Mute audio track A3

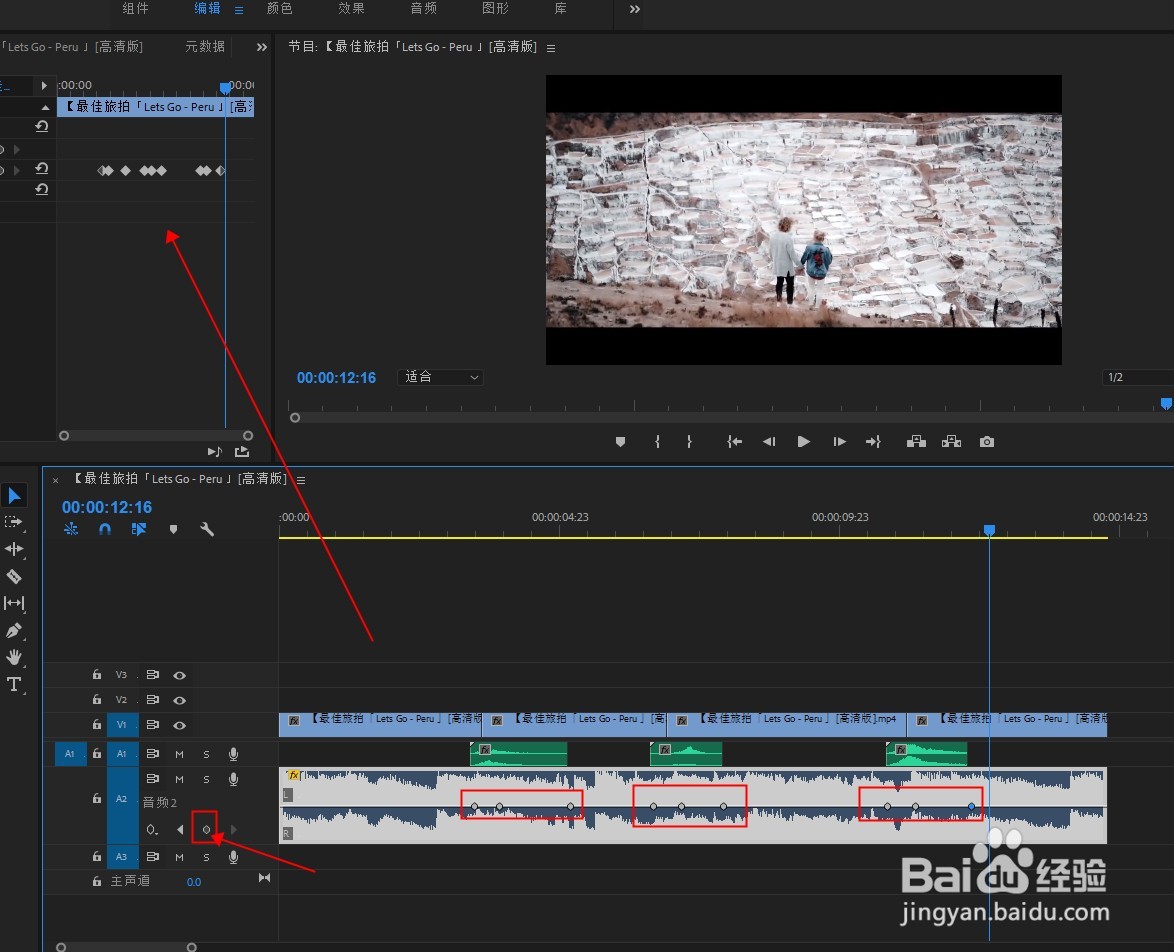point(179,857)
